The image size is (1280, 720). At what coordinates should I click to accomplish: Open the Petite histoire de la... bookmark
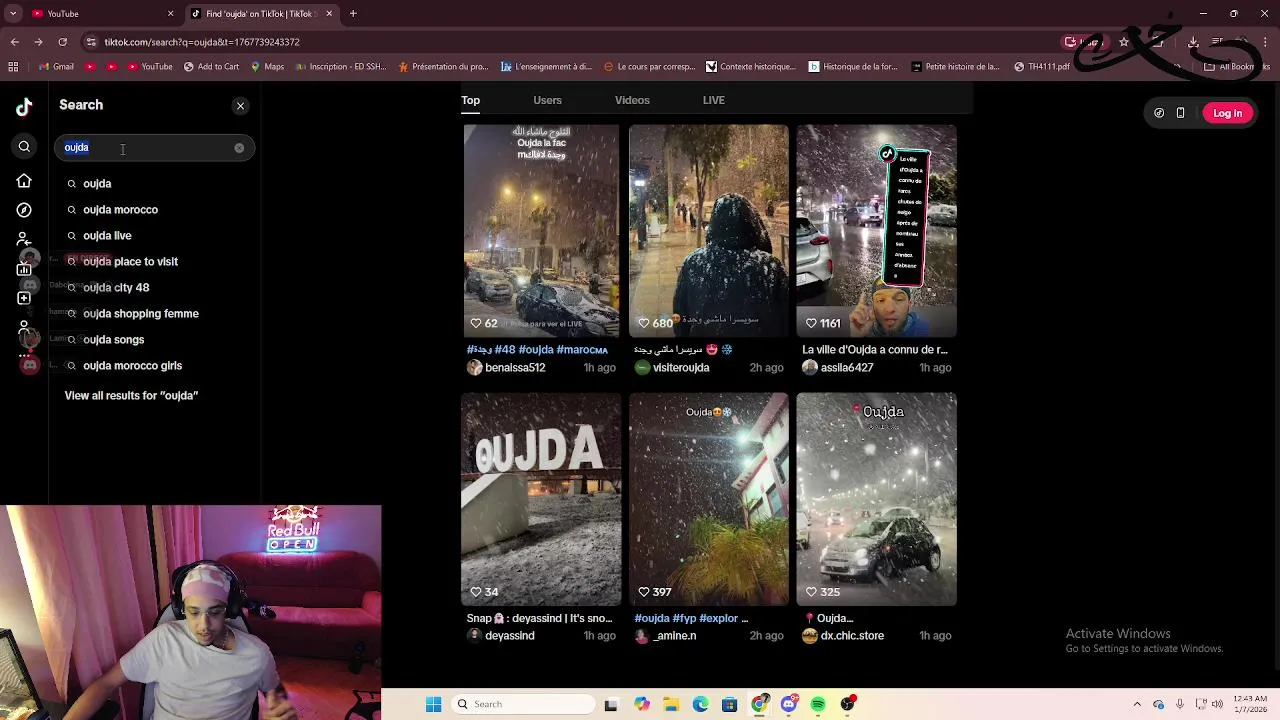point(954,67)
